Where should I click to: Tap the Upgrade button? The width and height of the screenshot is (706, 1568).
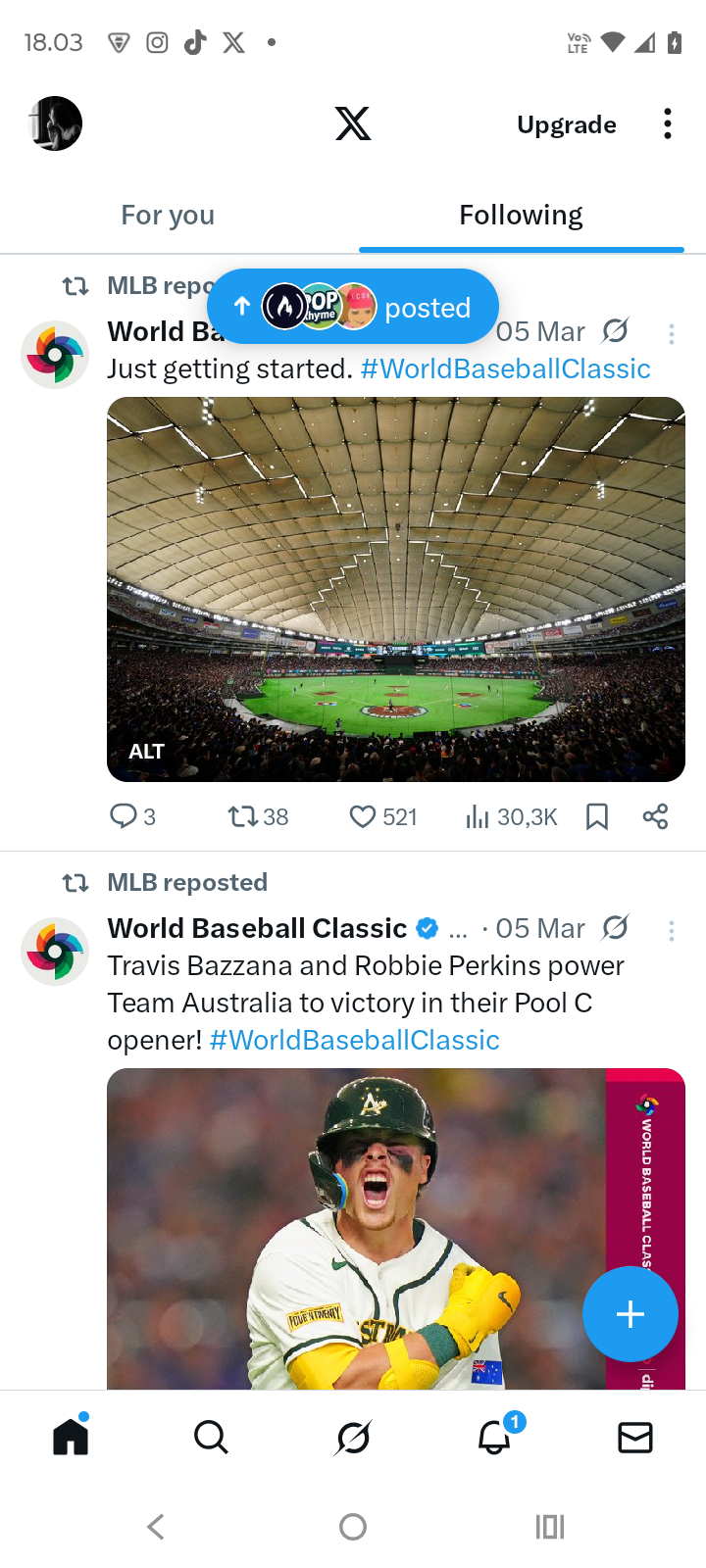tap(567, 124)
